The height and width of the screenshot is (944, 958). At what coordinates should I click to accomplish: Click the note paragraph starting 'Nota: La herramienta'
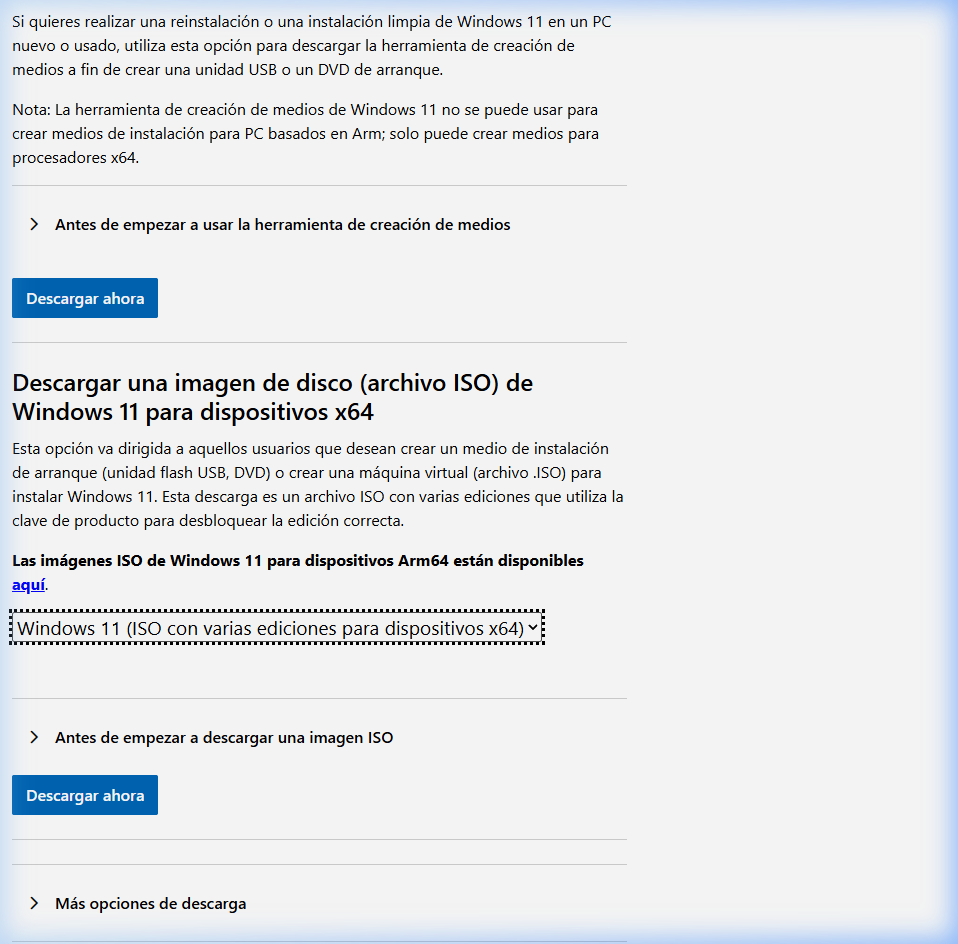click(x=305, y=134)
